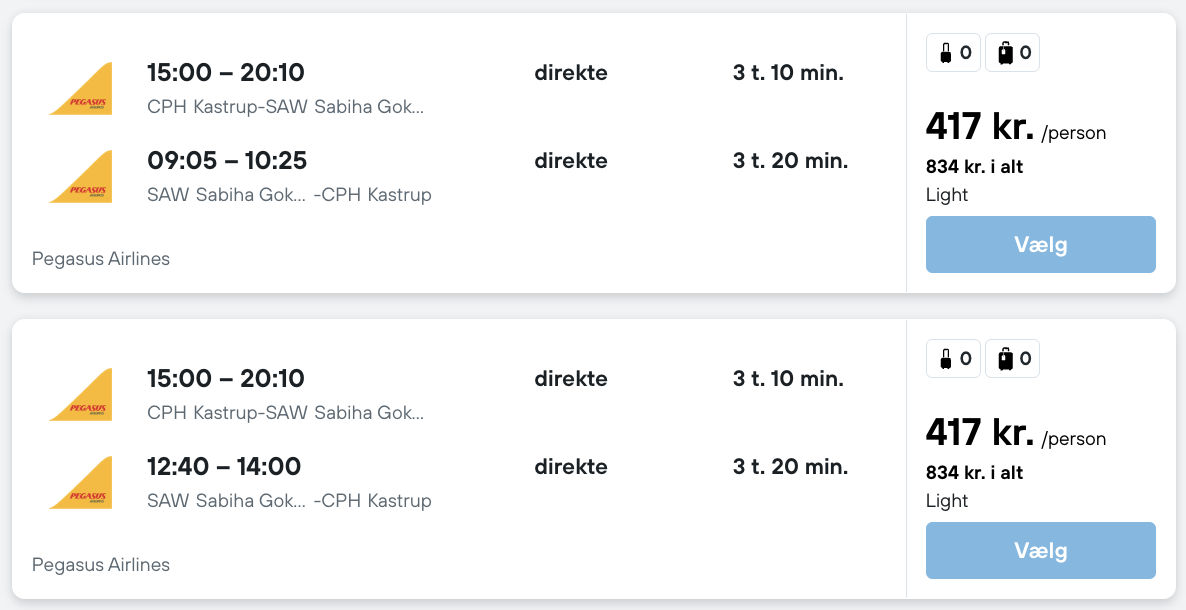This screenshot has width=1186, height=610.
Task: Click carry-on bag icon in first card
Action: tap(945, 53)
